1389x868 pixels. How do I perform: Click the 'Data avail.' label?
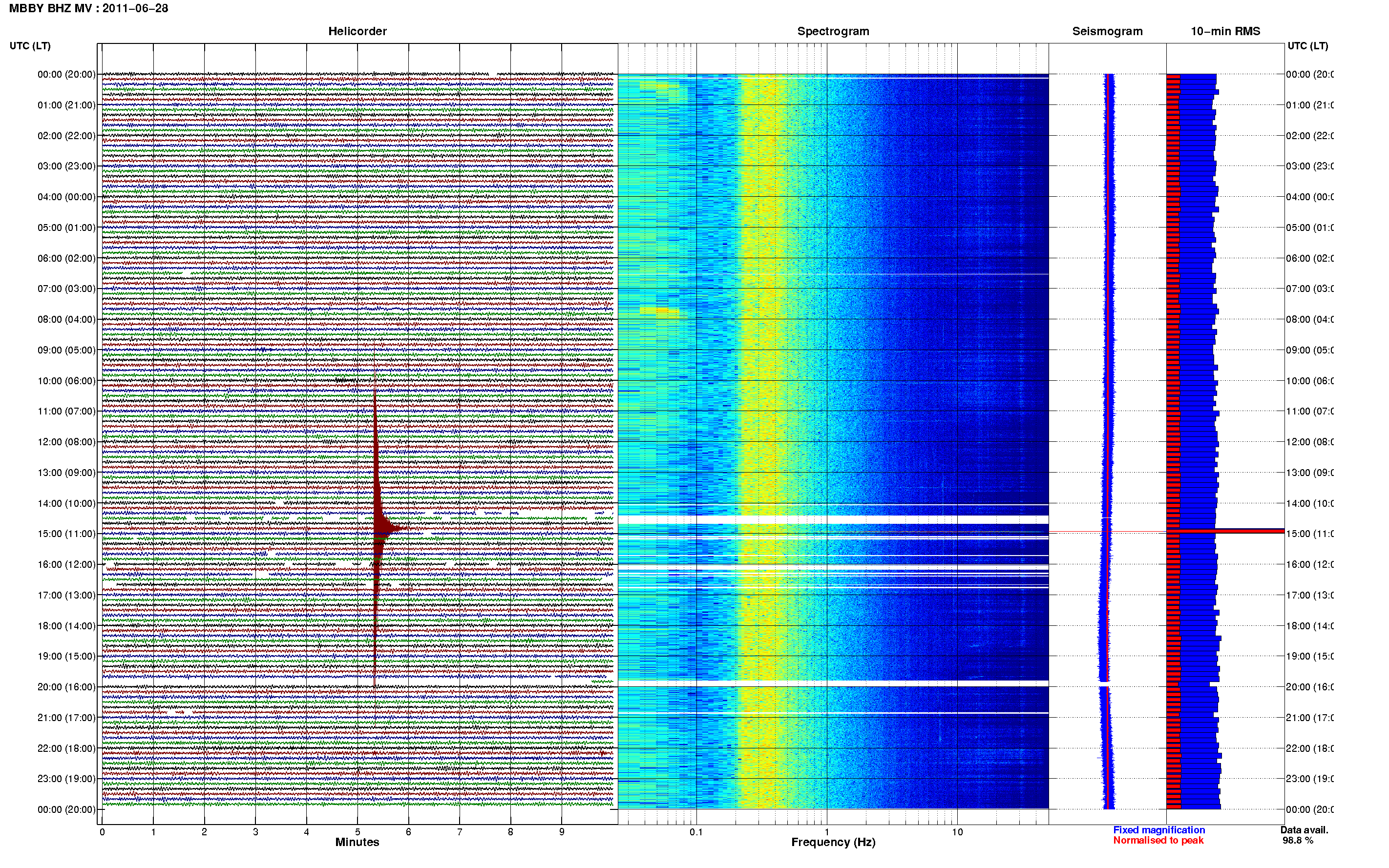[1304, 830]
